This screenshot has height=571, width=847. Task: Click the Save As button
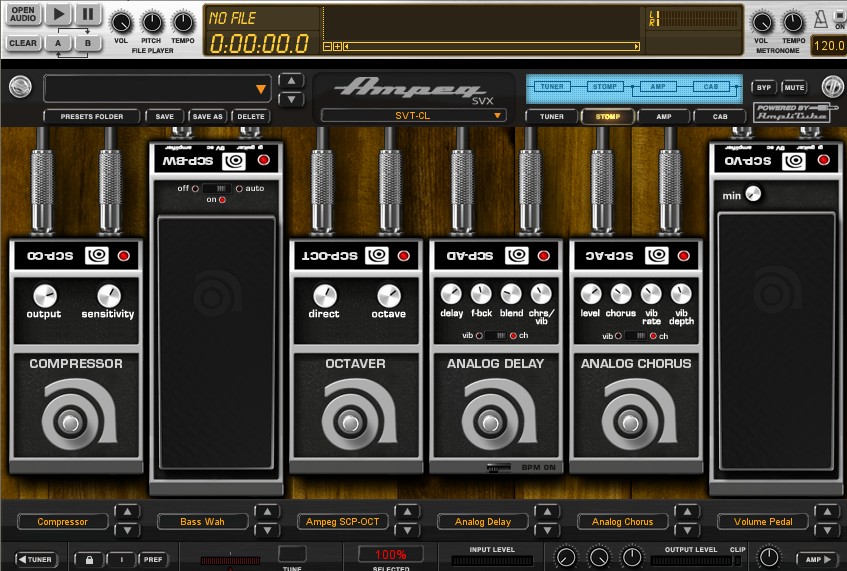coord(207,117)
